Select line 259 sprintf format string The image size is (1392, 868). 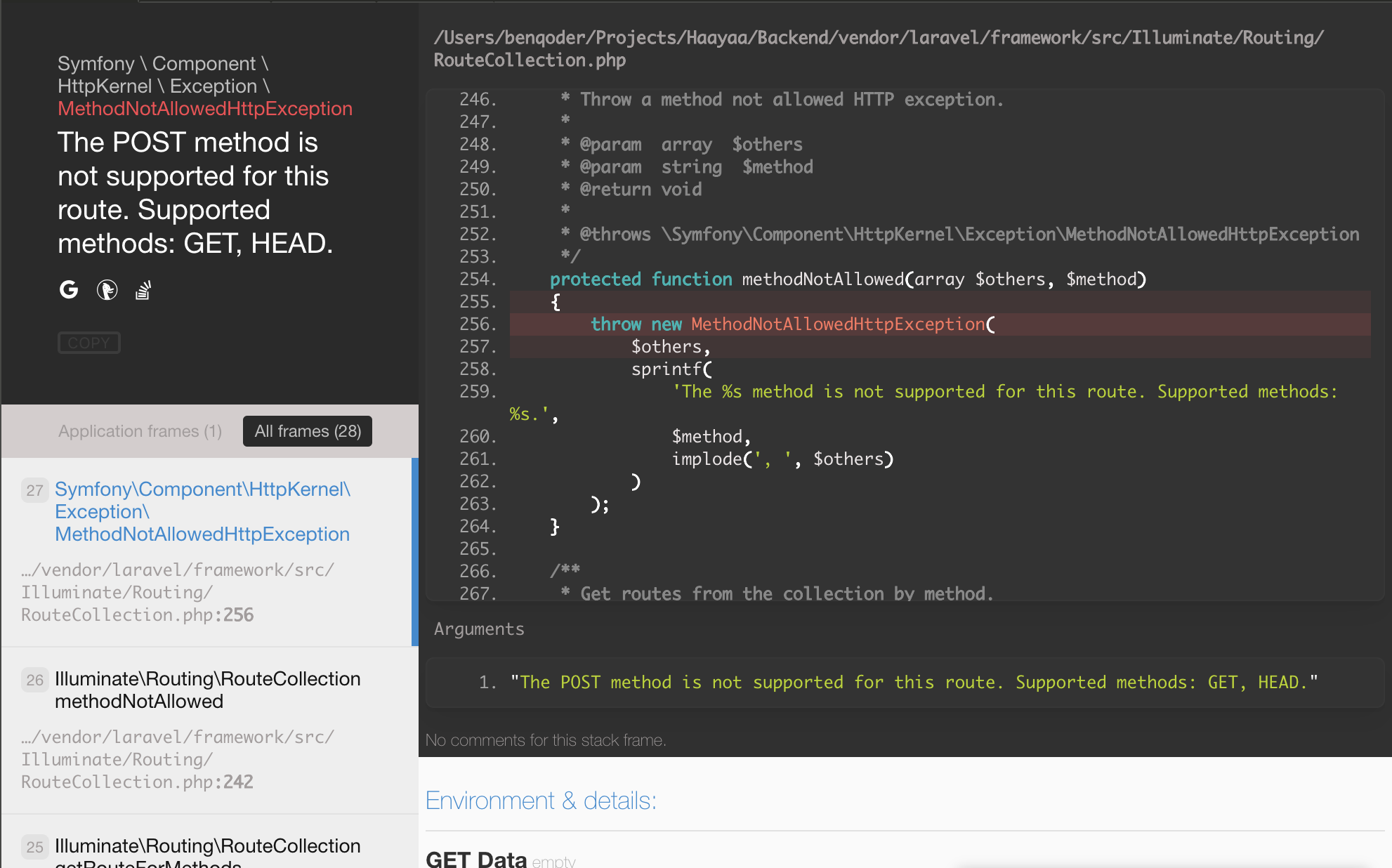coord(1006,391)
